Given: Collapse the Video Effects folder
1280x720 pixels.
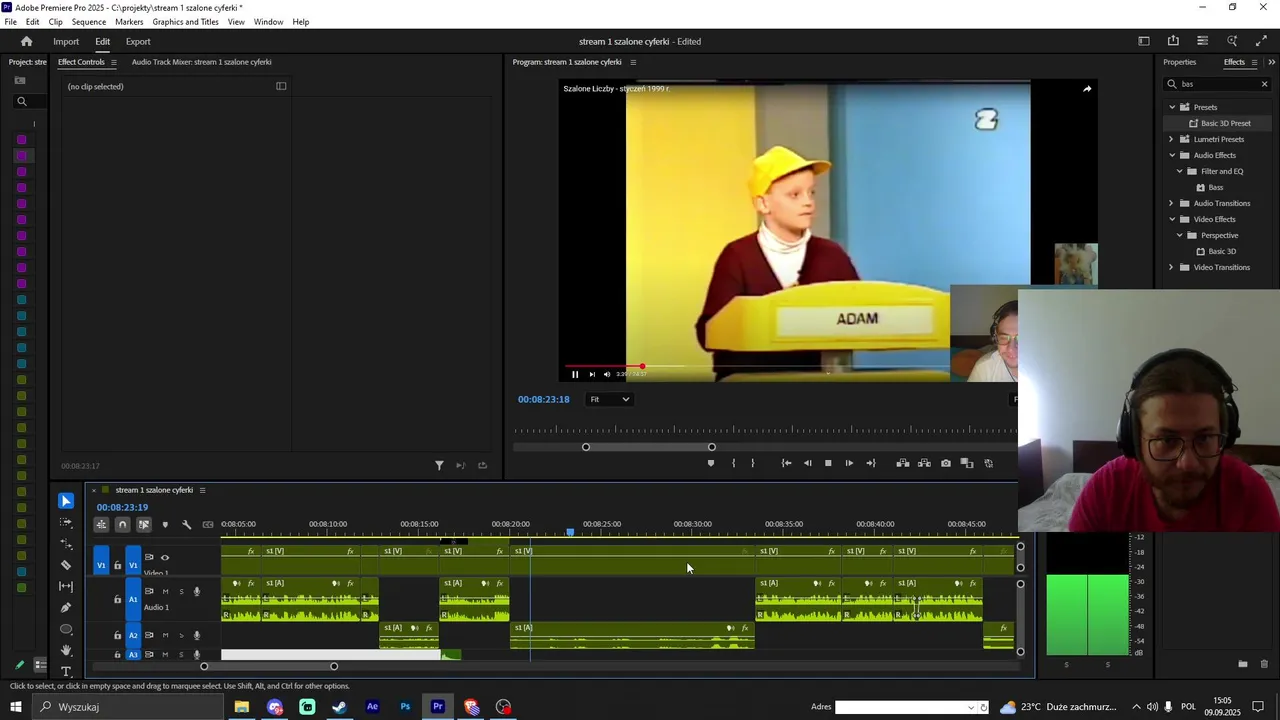Looking at the screenshot, I should click(x=1172, y=219).
